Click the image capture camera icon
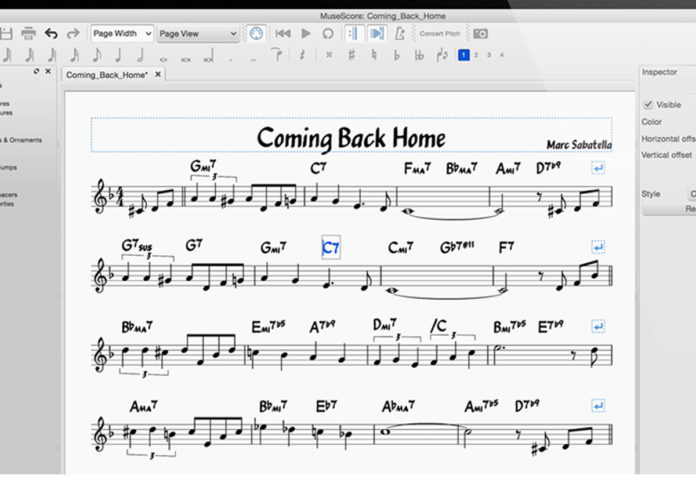696x479 pixels. pos(480,34)
